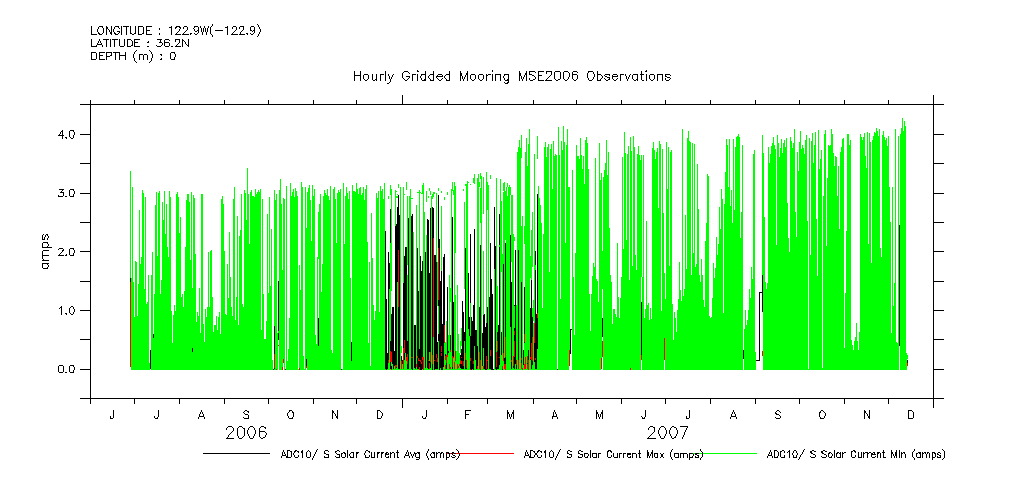Screen dimensions: 1009x504
Task: Click the plot title 'Hourly Gridded Mooring MSE2006 Observations'
Action: tap(511, 77)
